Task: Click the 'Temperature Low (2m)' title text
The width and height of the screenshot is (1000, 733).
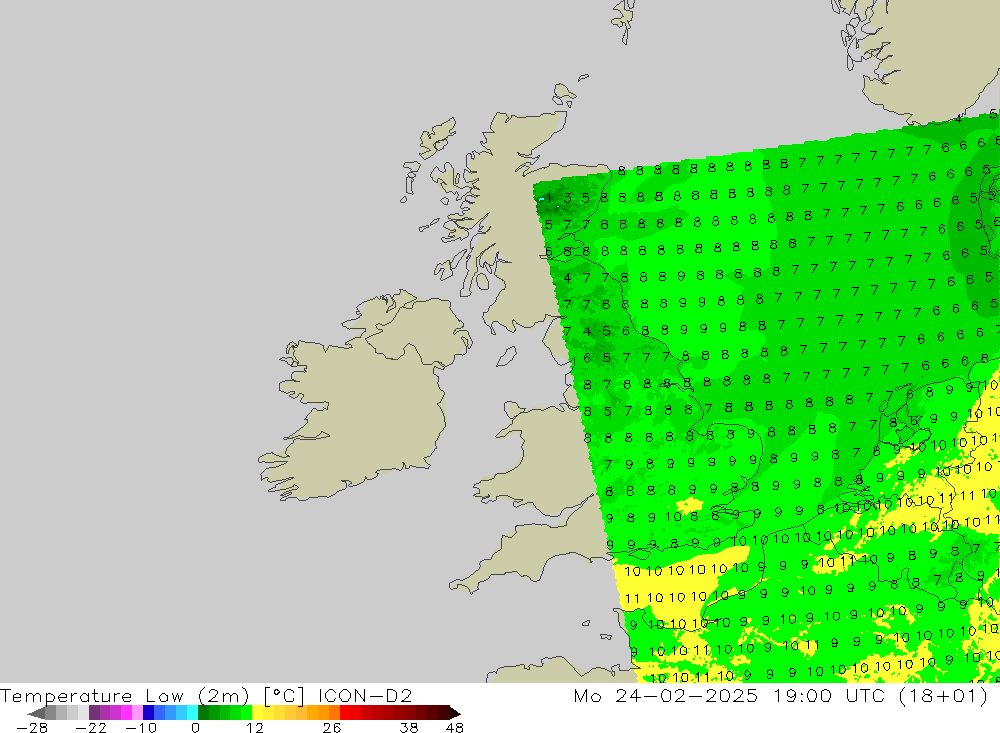Action: (125, 695)
